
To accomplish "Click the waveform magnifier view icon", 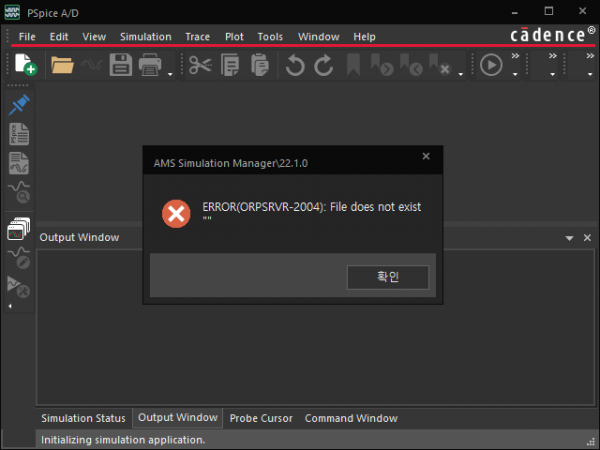I will click(x=19, y=192).
